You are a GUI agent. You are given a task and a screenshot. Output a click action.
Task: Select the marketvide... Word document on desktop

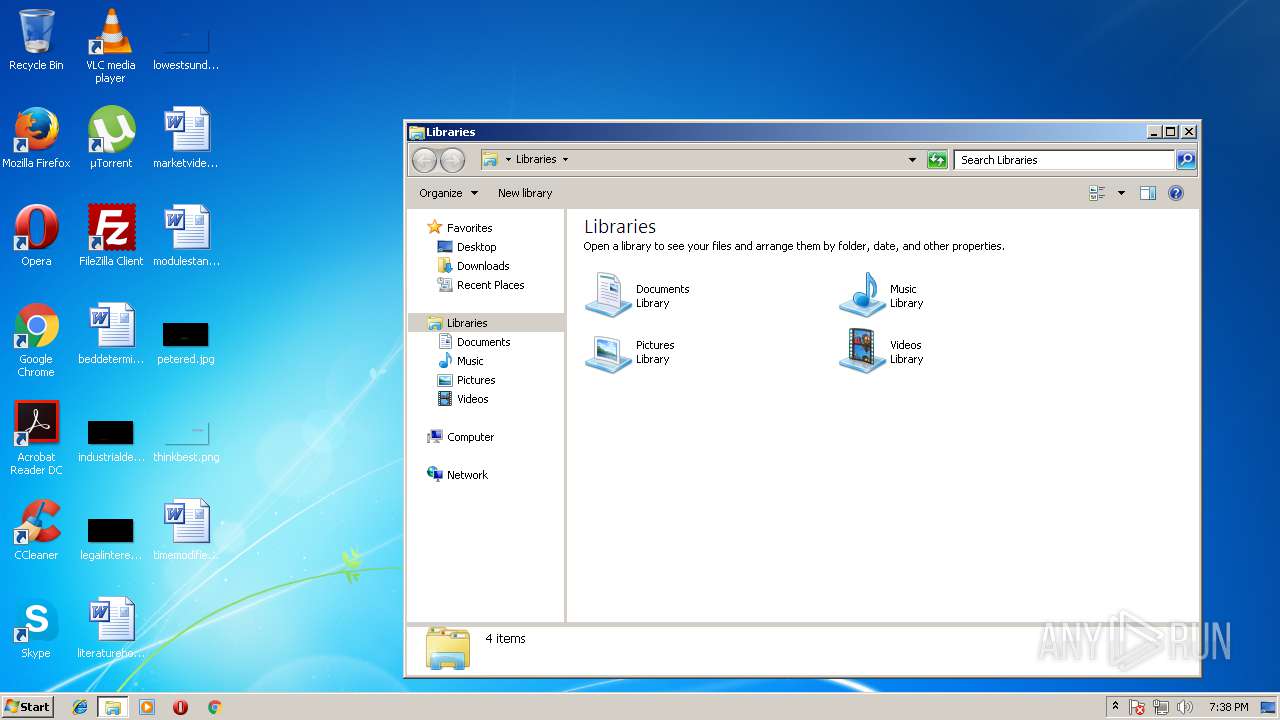coord(186,138)
